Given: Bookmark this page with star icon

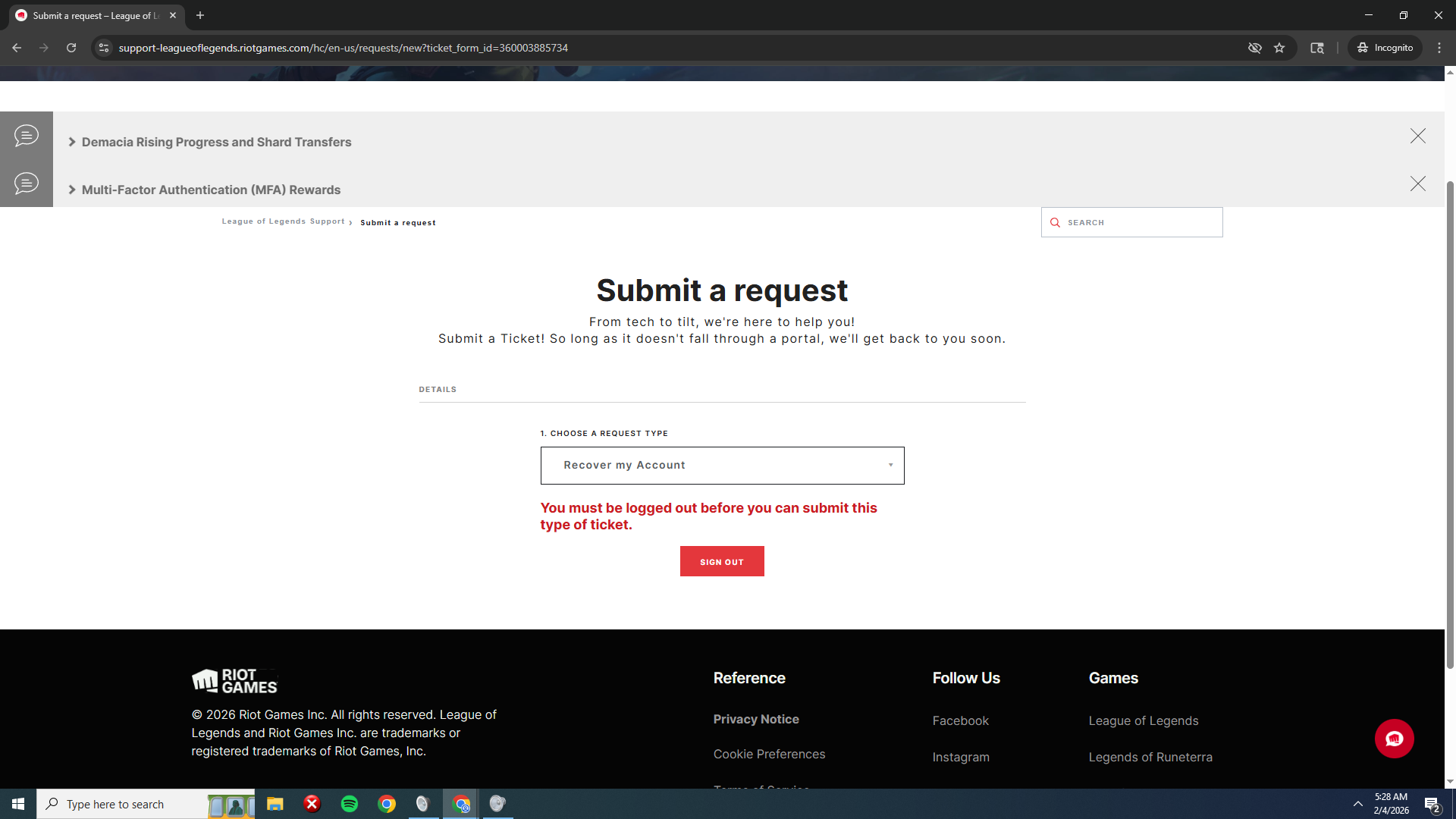Looking at the screenshot, I should point(1279,48).
